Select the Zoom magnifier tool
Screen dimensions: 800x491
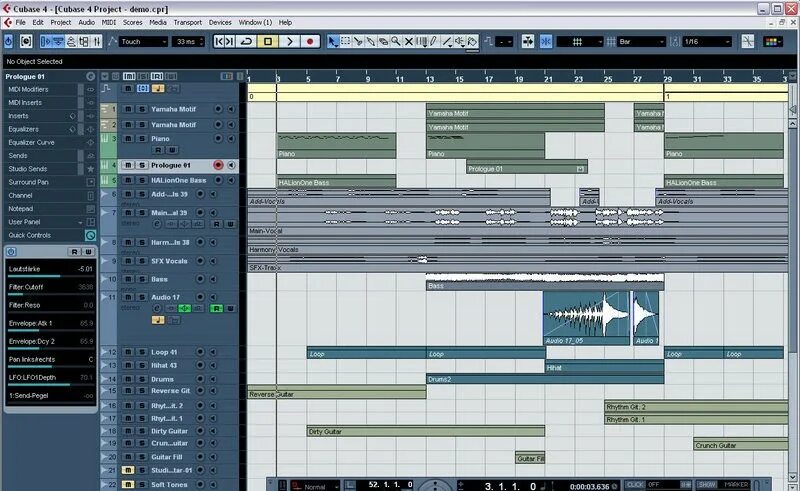[396, 41]
